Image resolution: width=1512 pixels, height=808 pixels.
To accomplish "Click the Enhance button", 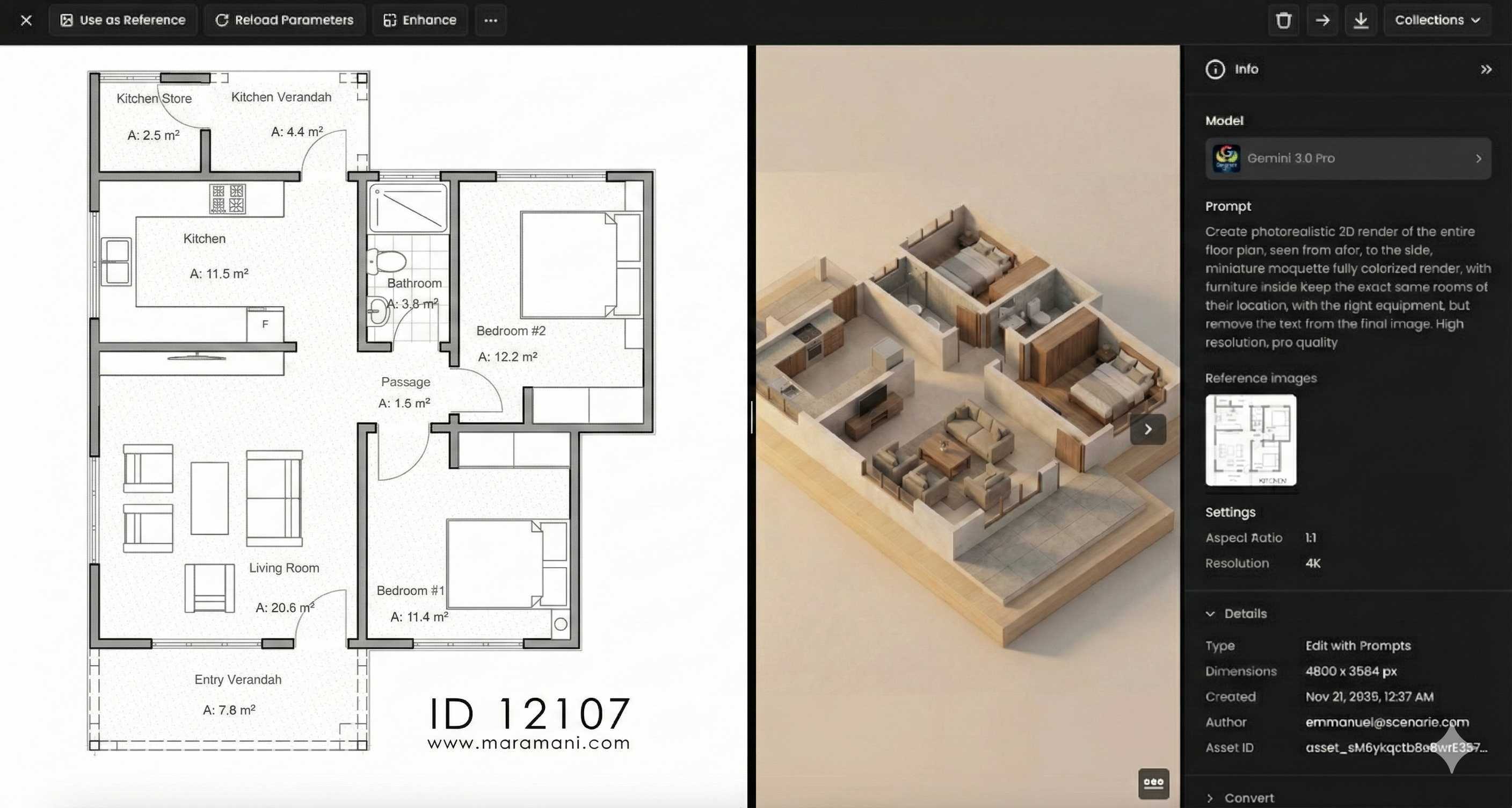I will coord(420,20).
